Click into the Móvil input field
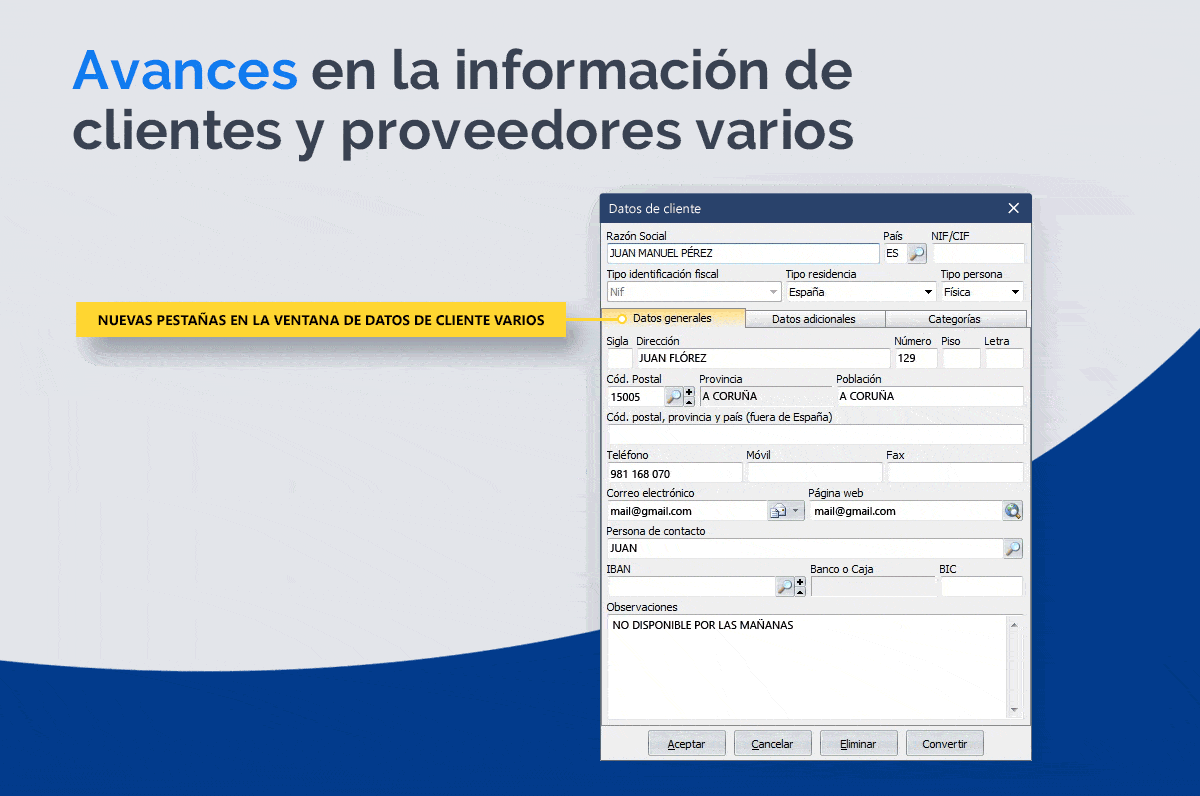 pyautogui.click(x=814, y=473)
